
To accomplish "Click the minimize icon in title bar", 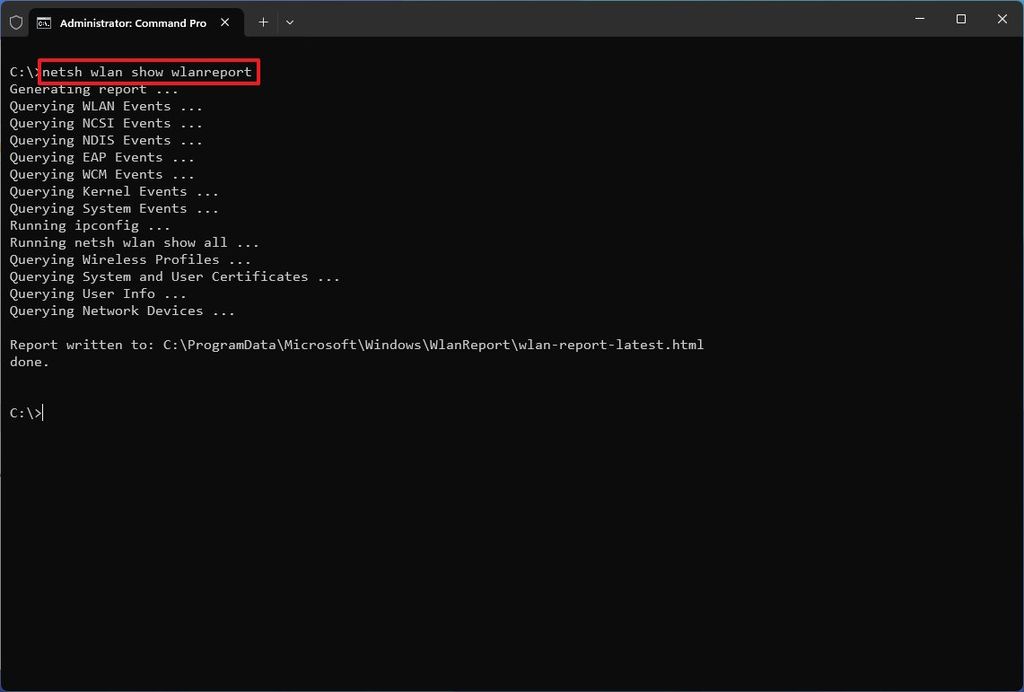I will pos(918,19).
